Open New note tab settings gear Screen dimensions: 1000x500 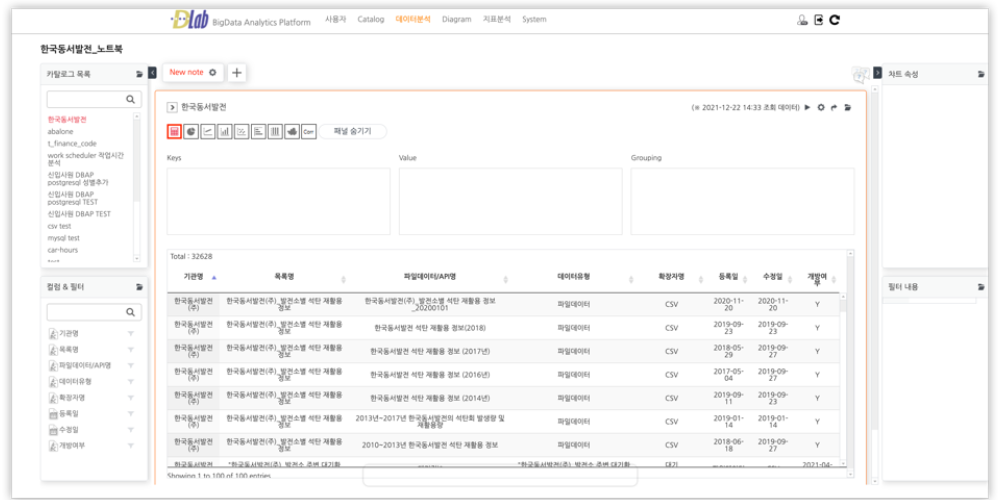click(213, 73)
